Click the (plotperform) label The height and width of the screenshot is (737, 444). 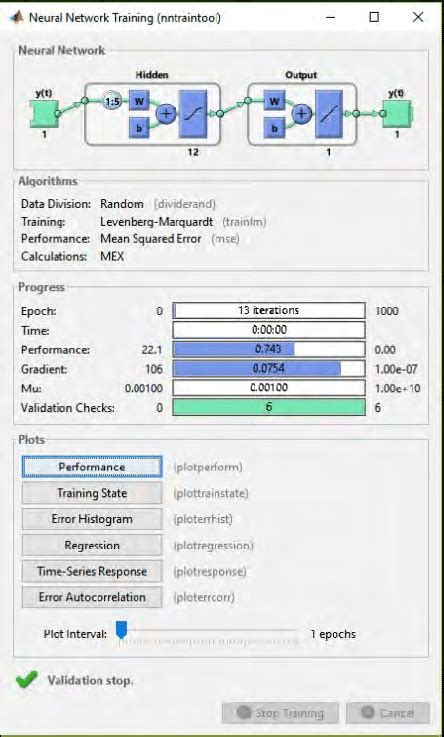point(208,467)
